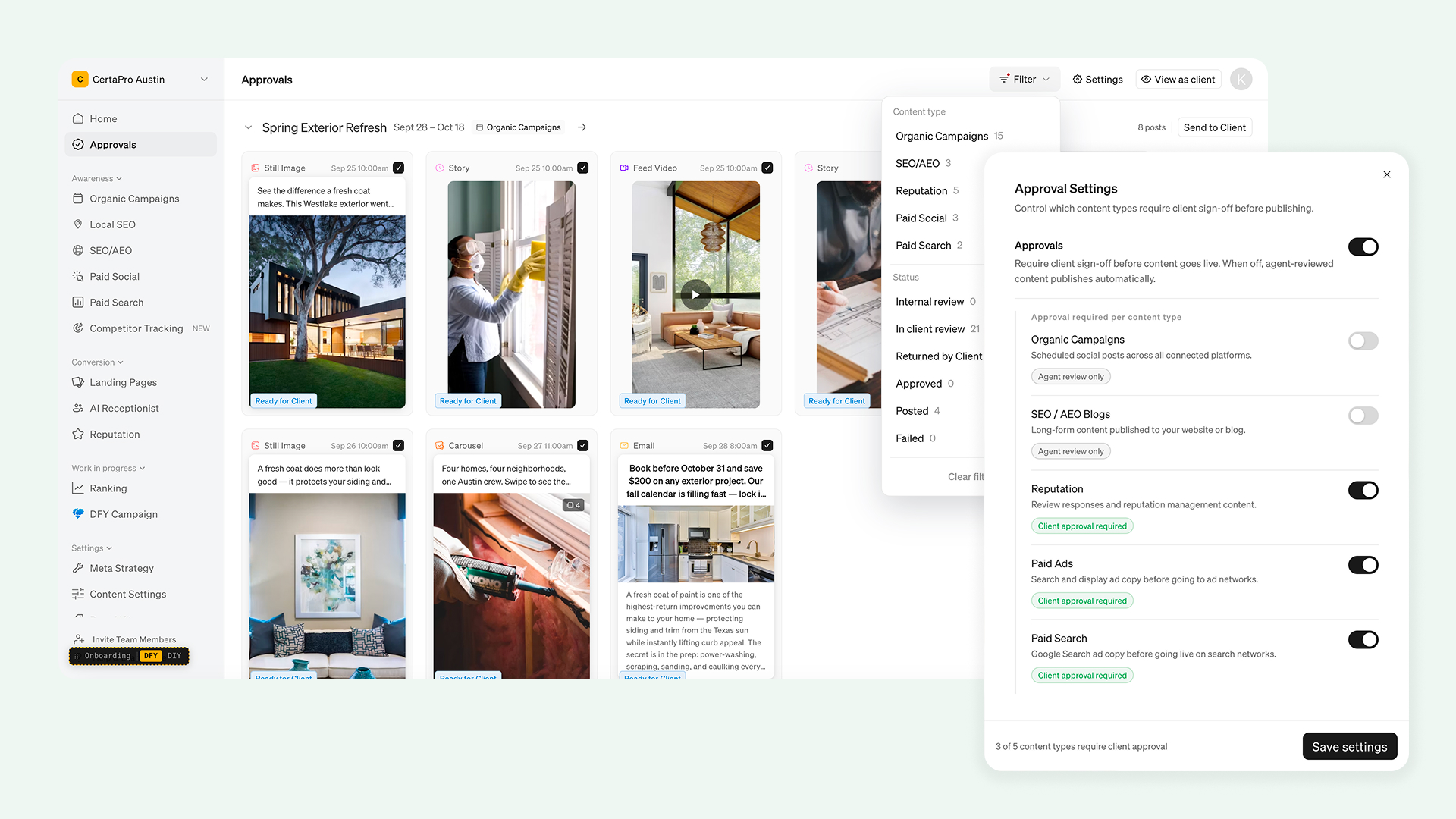Filter by Paid Social content type
1456x819 pixels.
pos(927,218)
